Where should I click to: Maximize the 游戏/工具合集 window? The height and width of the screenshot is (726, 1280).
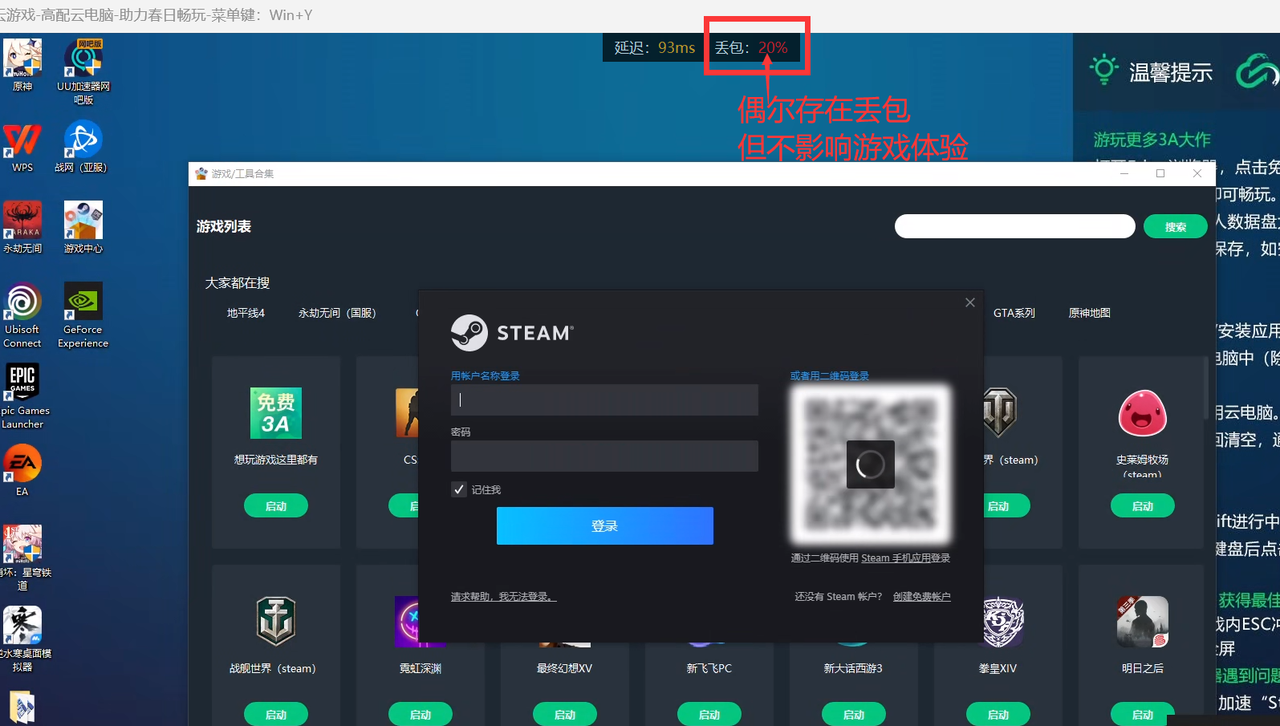tap(1160, 173)
